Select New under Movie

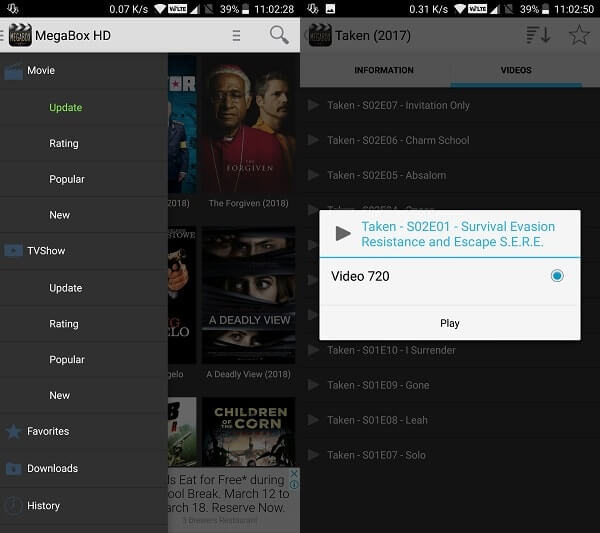84,215
